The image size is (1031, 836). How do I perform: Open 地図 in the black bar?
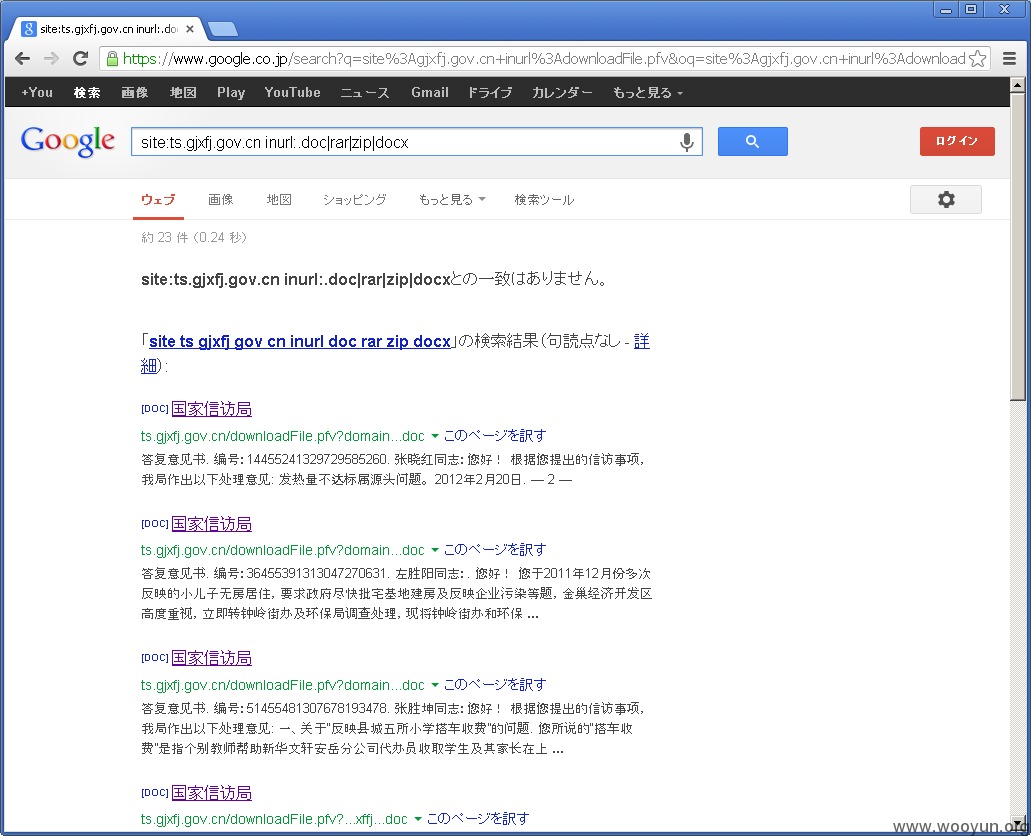[183, 93]
